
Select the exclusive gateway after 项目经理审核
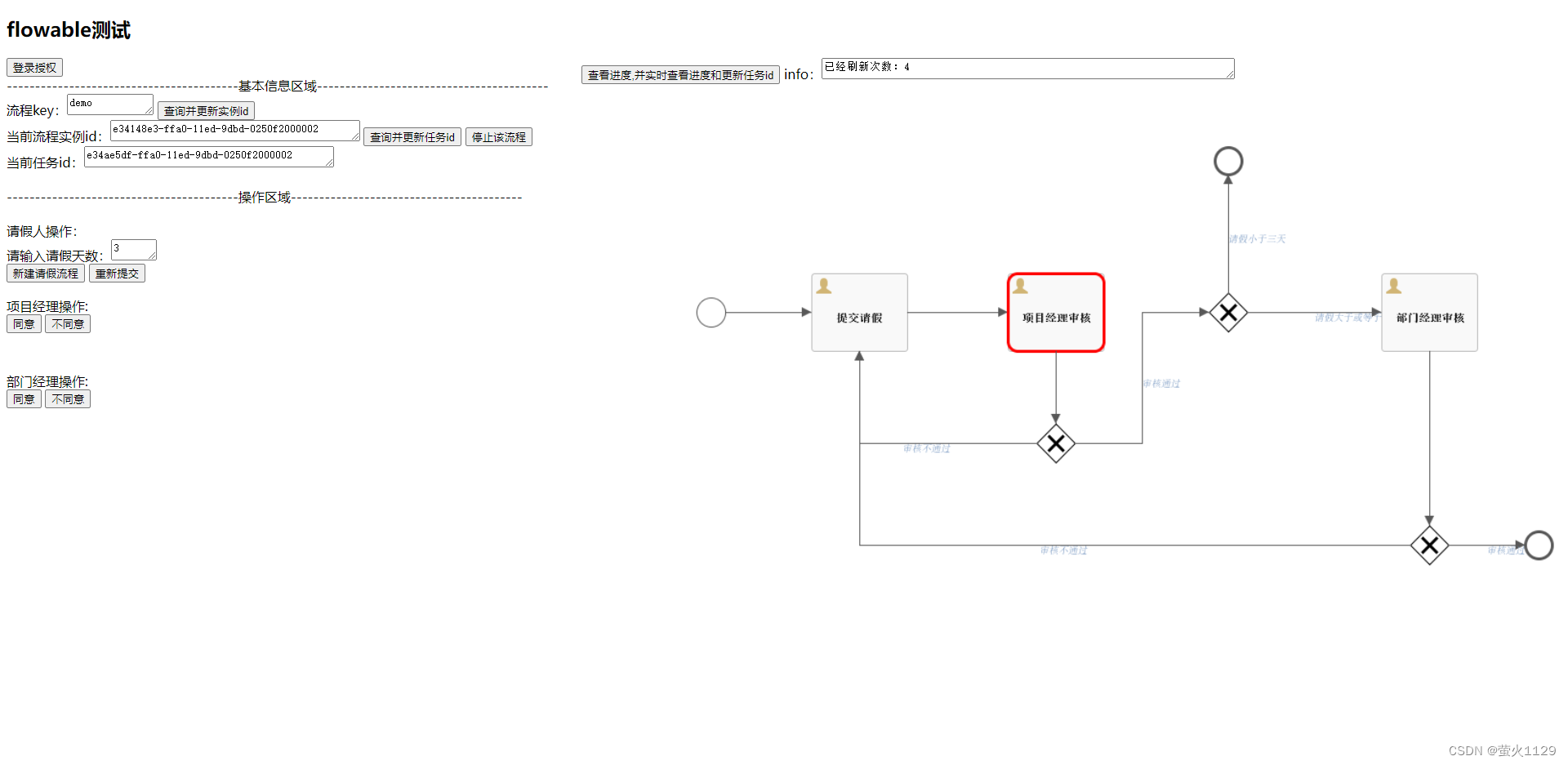tap(1228, 313)
